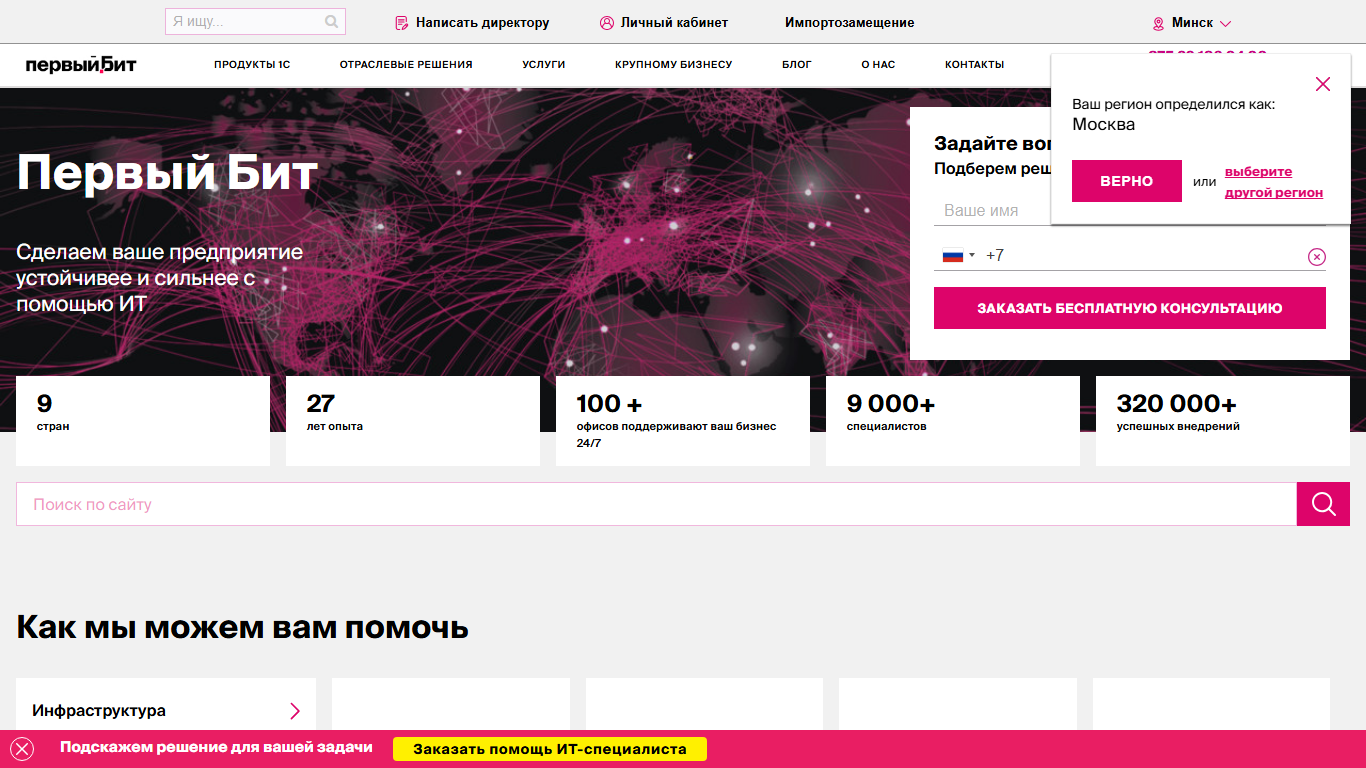Click the magnifier icon in top search box
Viewport: 1366px width, 768px height.
point(332,22)
